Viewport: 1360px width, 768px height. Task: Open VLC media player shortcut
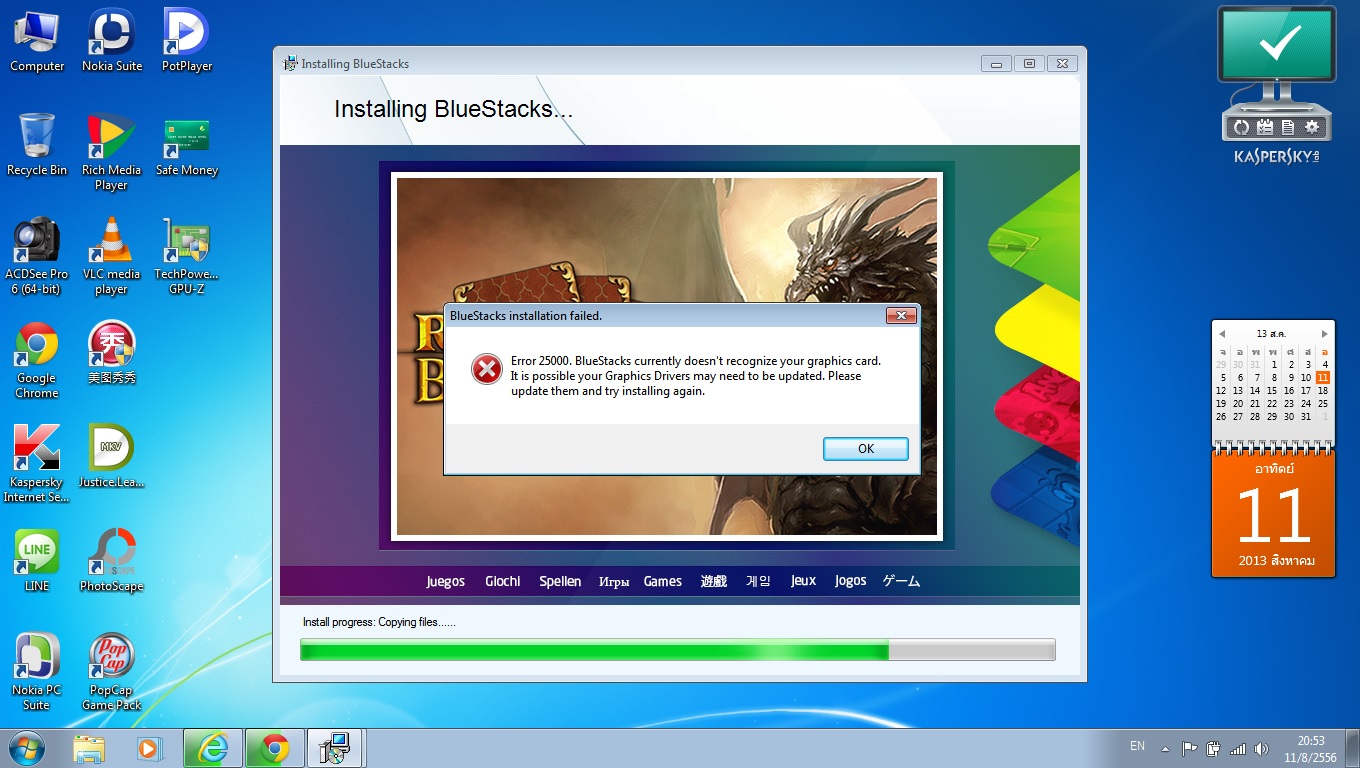(x=112, y=256)
